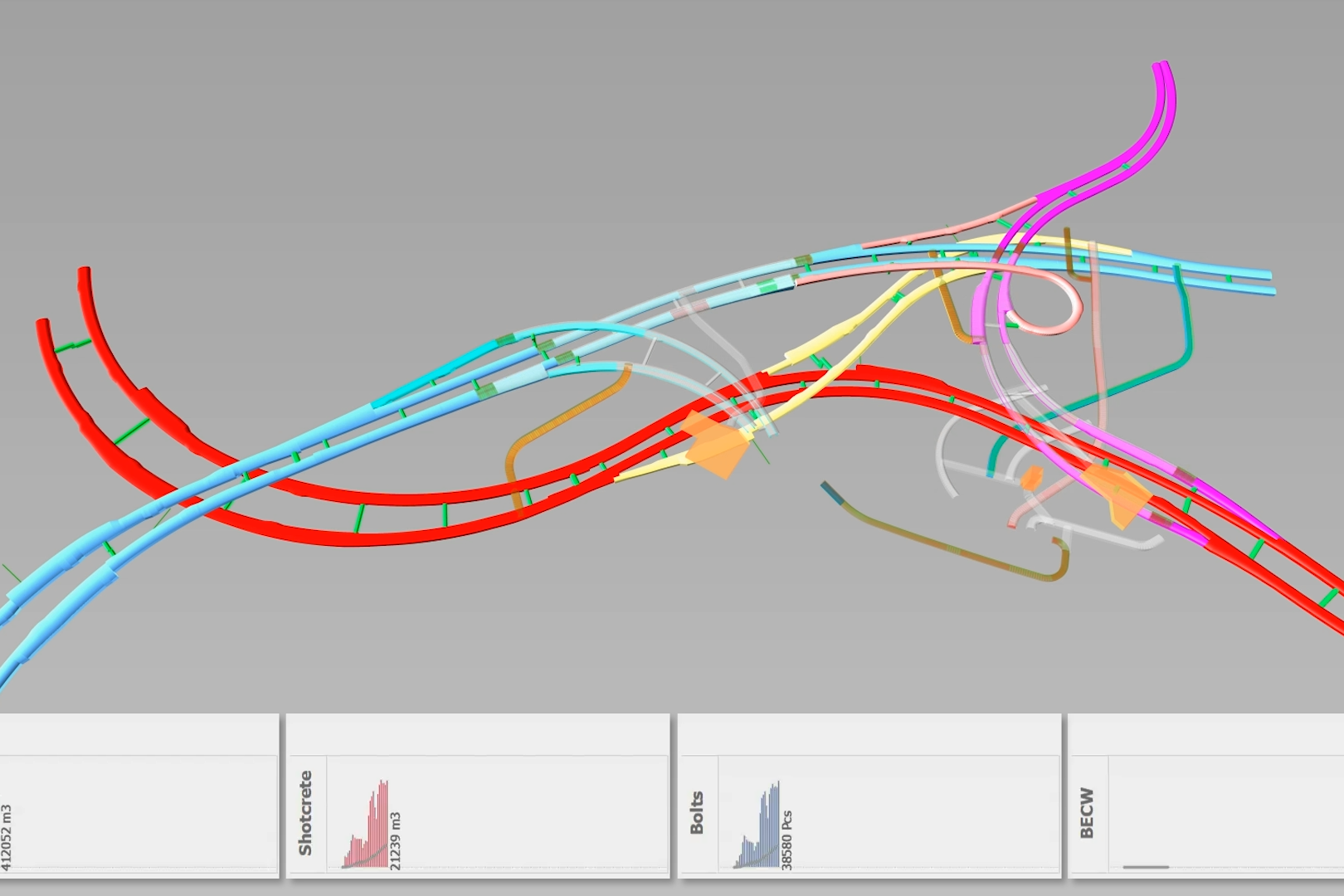Click the red Shotcrete histogram bars

372,830
